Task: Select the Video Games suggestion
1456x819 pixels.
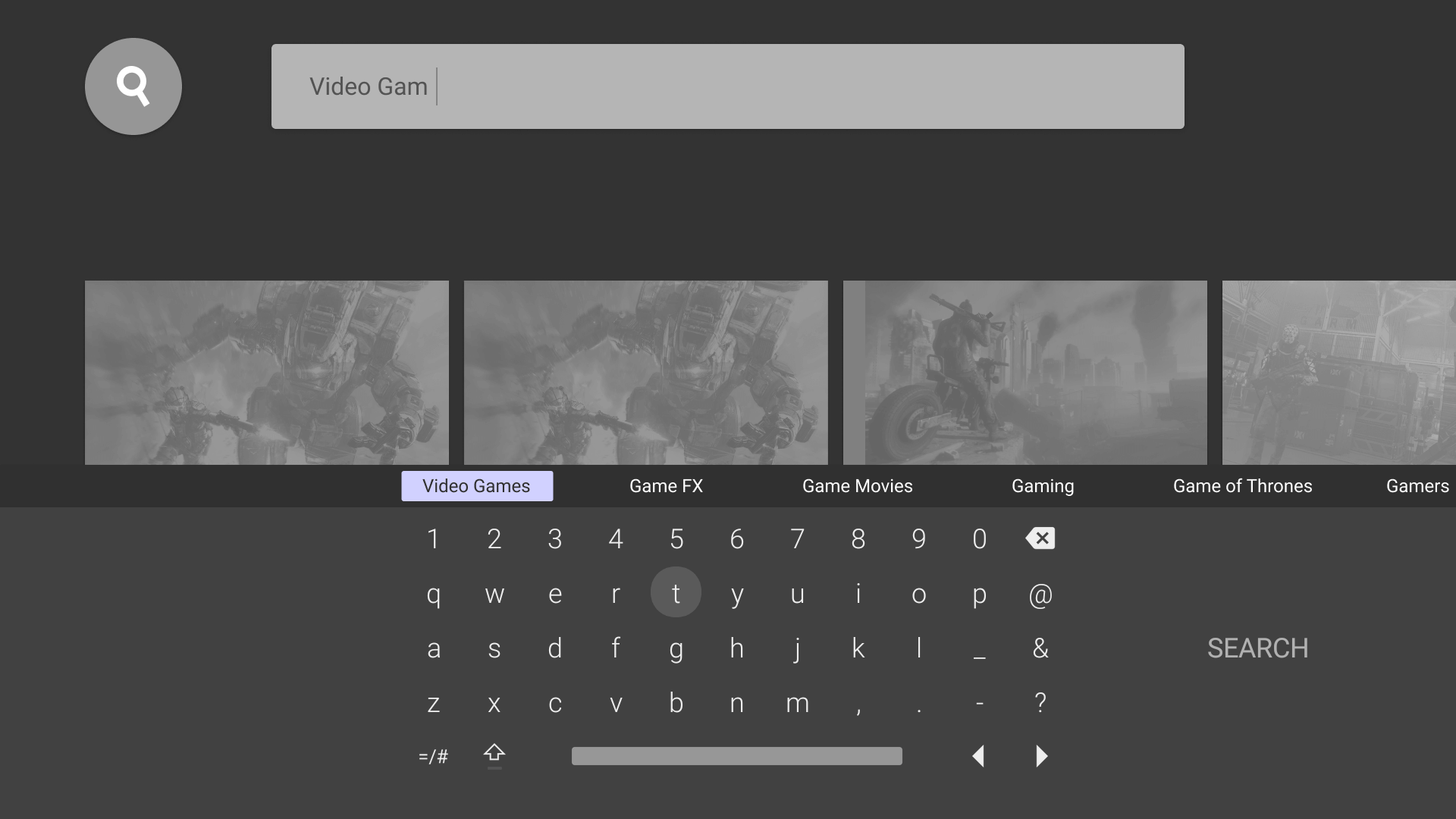Action: coord(477,486)
